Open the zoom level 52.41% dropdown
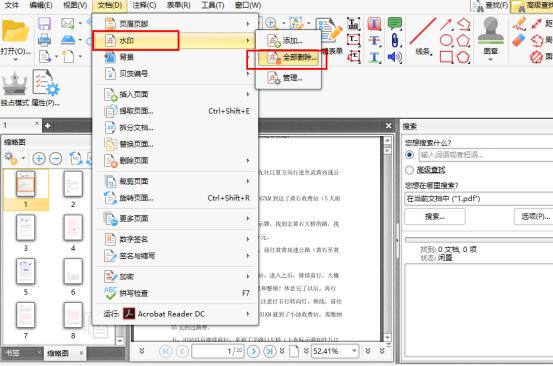The image size is (553, 366). click(x=354, y=351)
